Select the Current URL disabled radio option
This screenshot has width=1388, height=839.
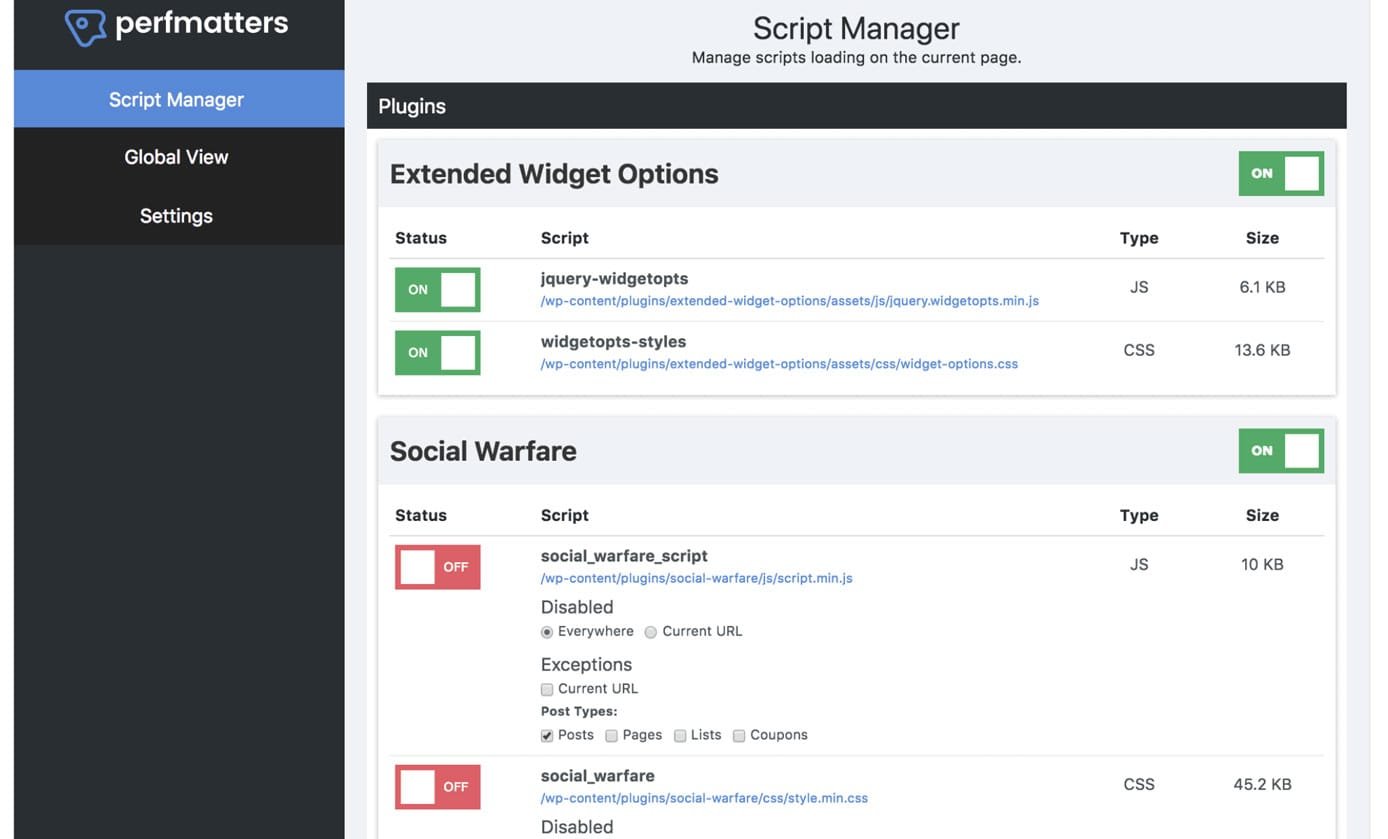[x=651, y=631]
